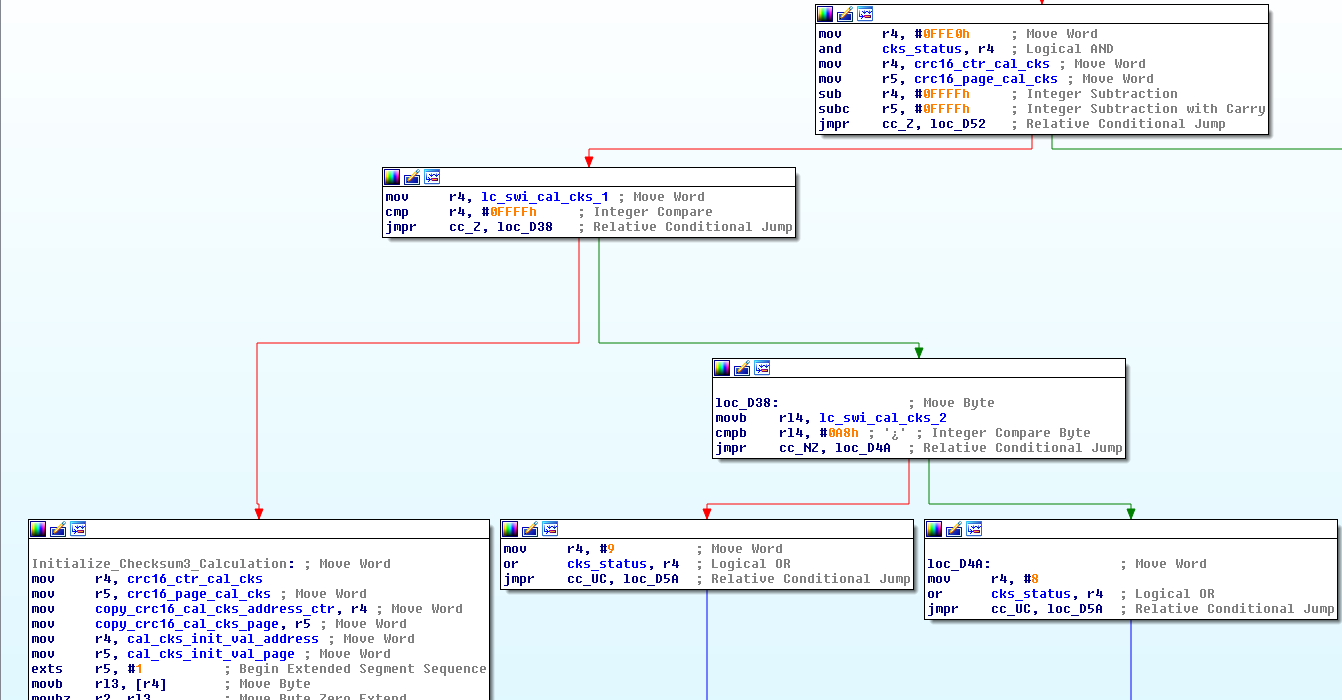Click crc16_page_cal_cks in Initialize_Checksum3 block
The height and width of the screenshot is (700, 1342).
coord(199,594)
